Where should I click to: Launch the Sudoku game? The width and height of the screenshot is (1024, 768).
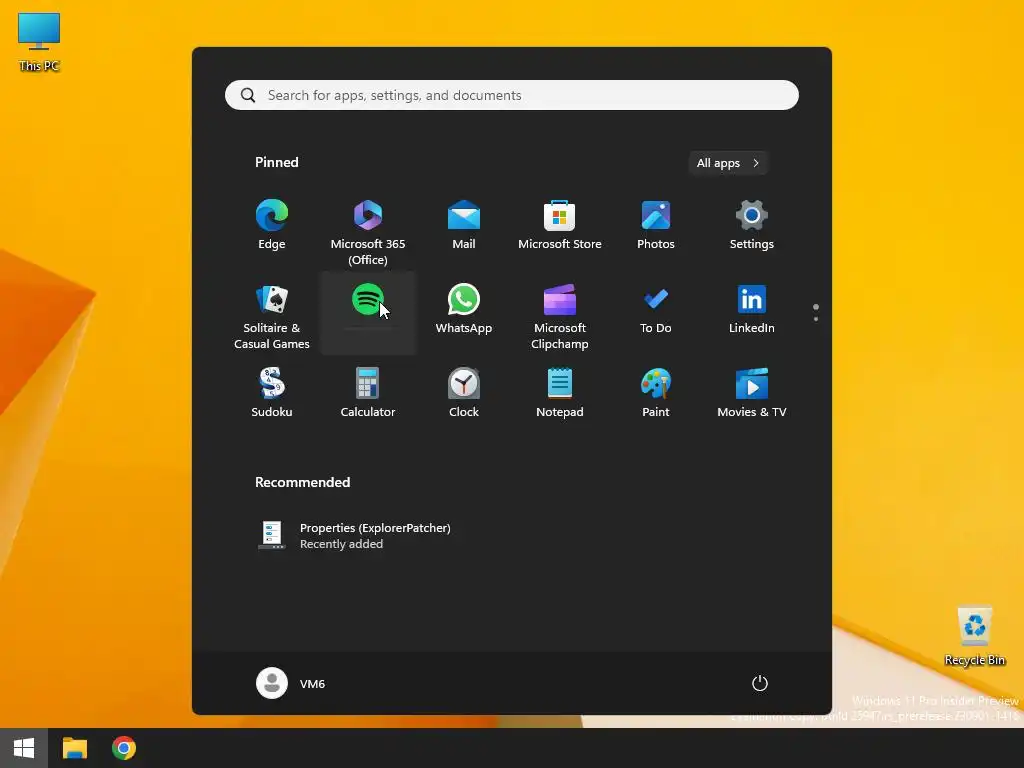point(272,392)
